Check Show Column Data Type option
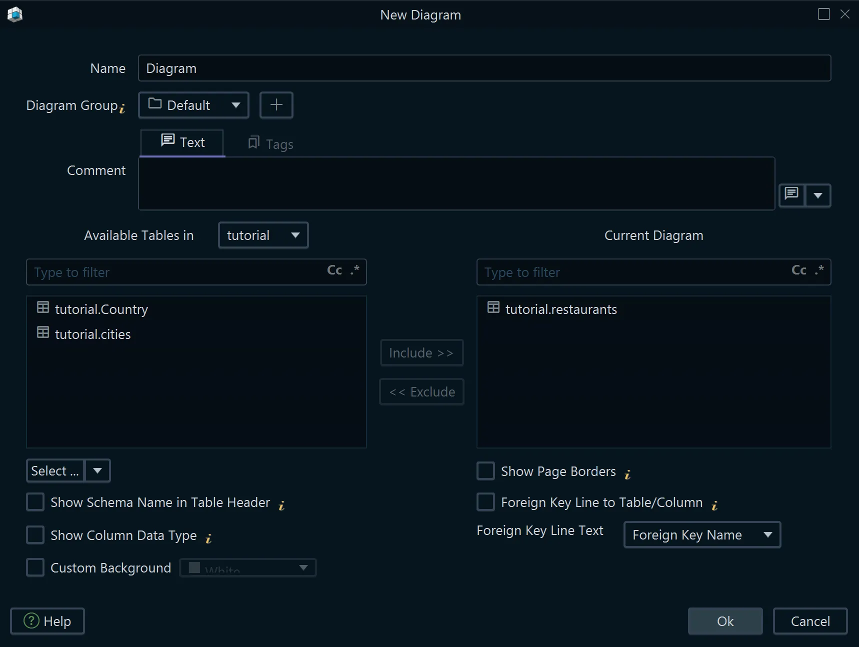859x647 pixels. 35,535
